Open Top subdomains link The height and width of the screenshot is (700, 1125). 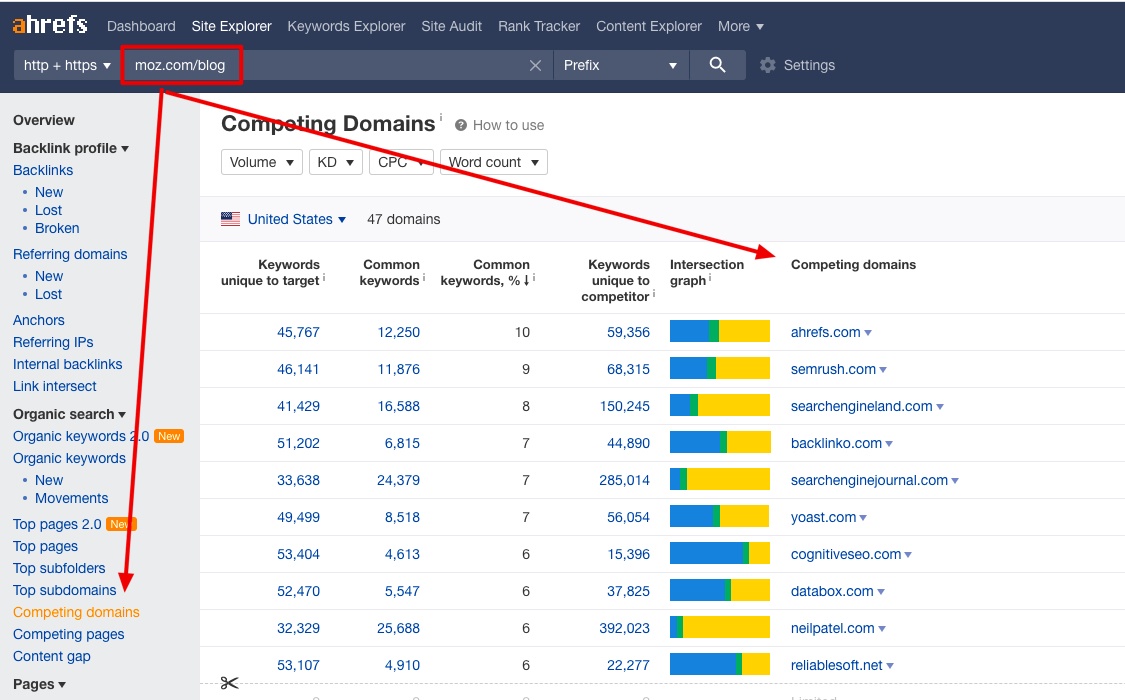pos(65,590)
